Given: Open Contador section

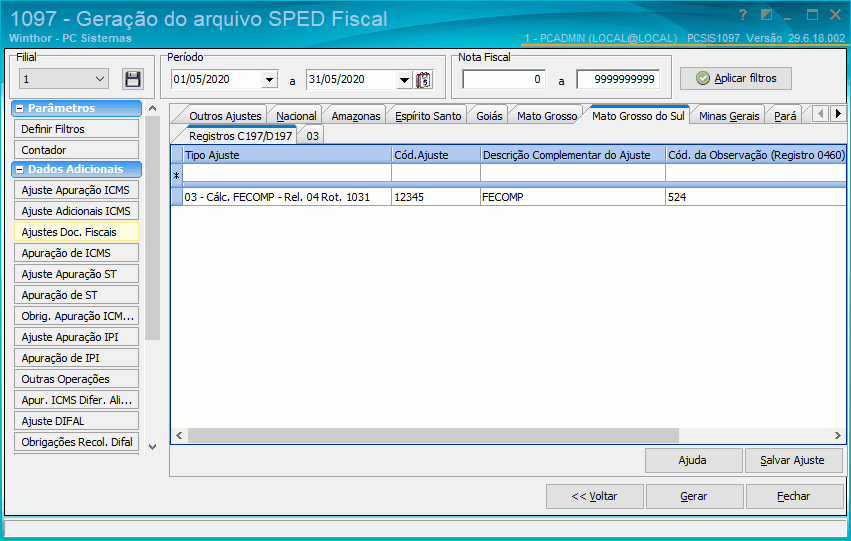Looking at the screenshot, I should pyautogui.click(x=77, y=150).
